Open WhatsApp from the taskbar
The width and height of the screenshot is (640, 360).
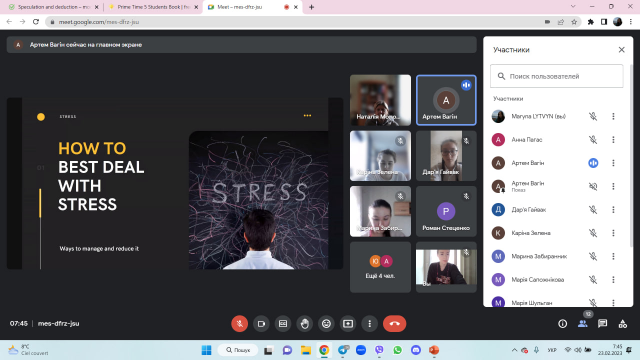coord(398,350)
